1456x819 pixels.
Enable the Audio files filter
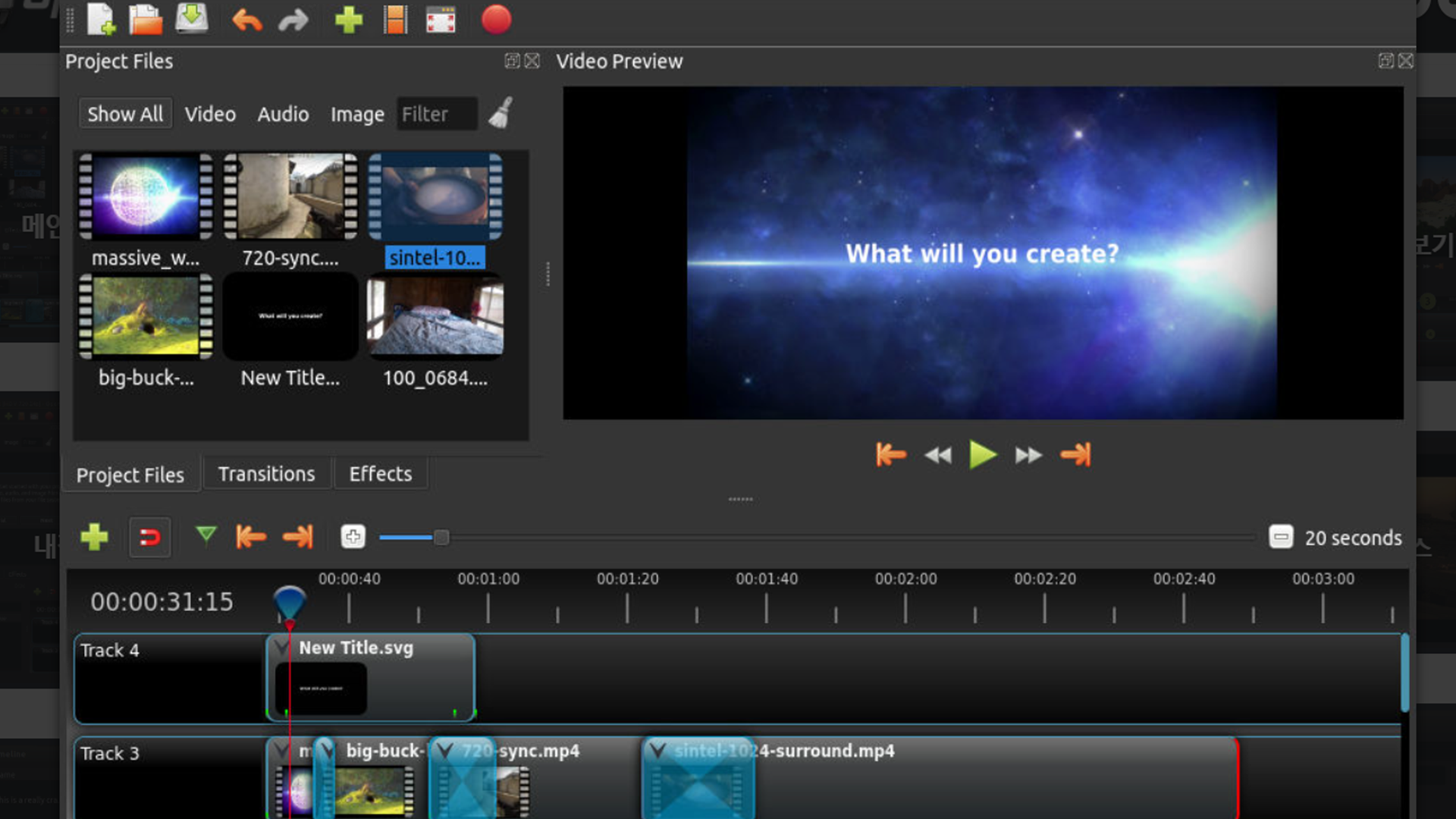point(283,114)
